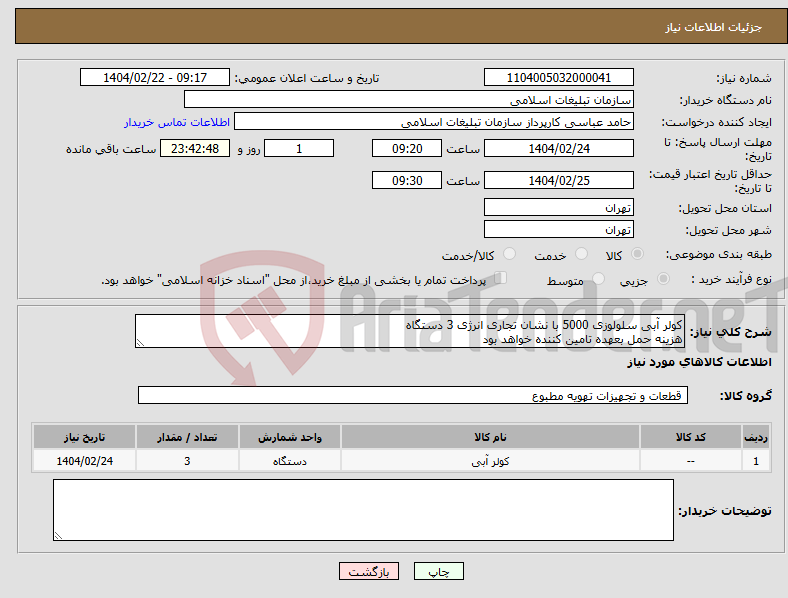Click the تاریخ نیاز column header
Image resolution: width=788 pixels, height=598 pixels.
(x=84, y=437)
